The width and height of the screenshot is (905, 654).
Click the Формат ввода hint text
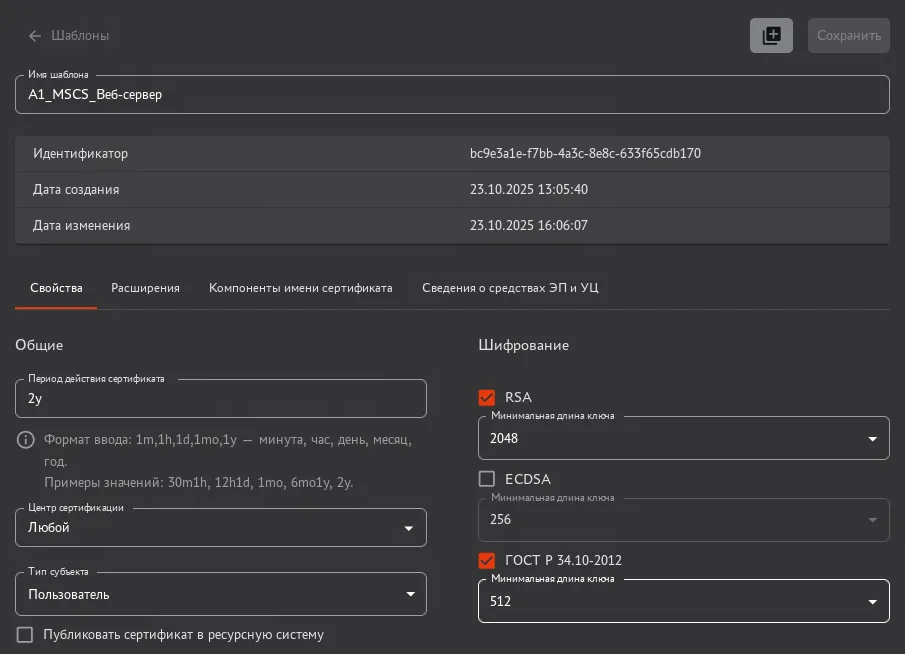[228, 450]
